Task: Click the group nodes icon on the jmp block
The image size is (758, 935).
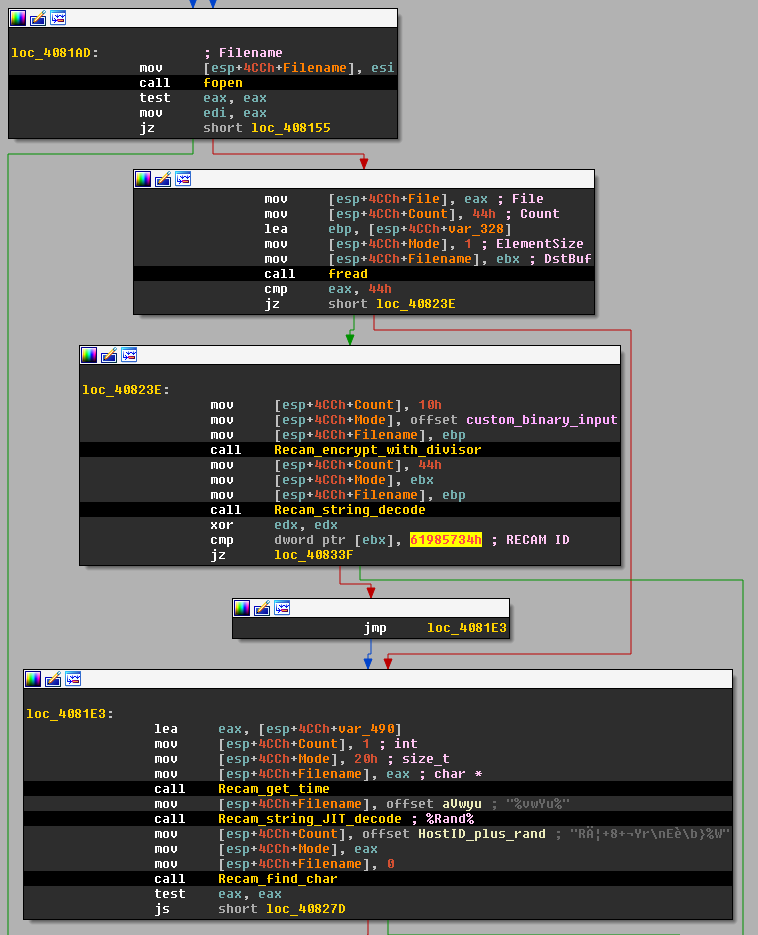Action: click(282, 608)
